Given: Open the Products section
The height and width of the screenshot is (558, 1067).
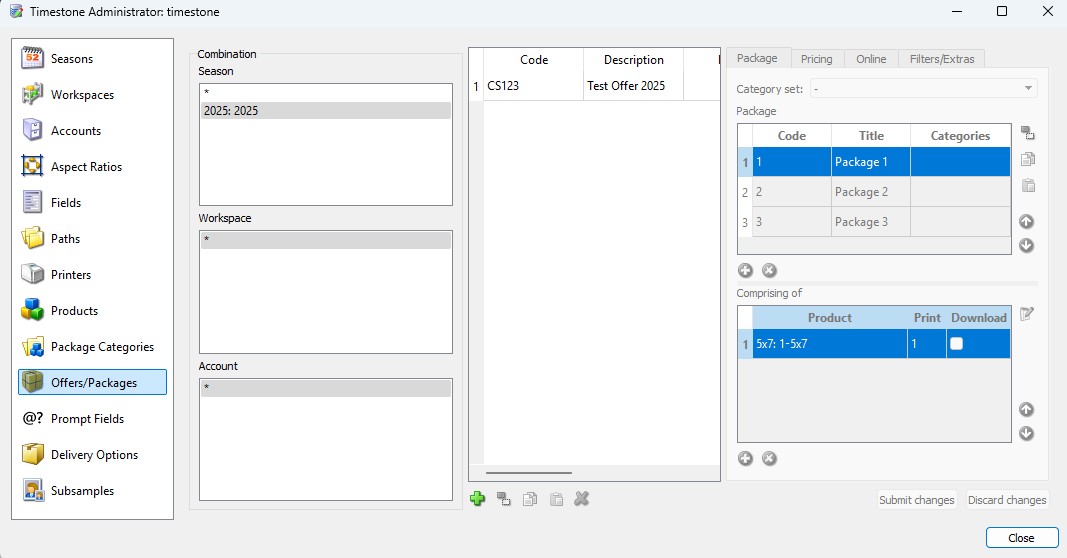Looking at the screenshot, I should 92,311.
